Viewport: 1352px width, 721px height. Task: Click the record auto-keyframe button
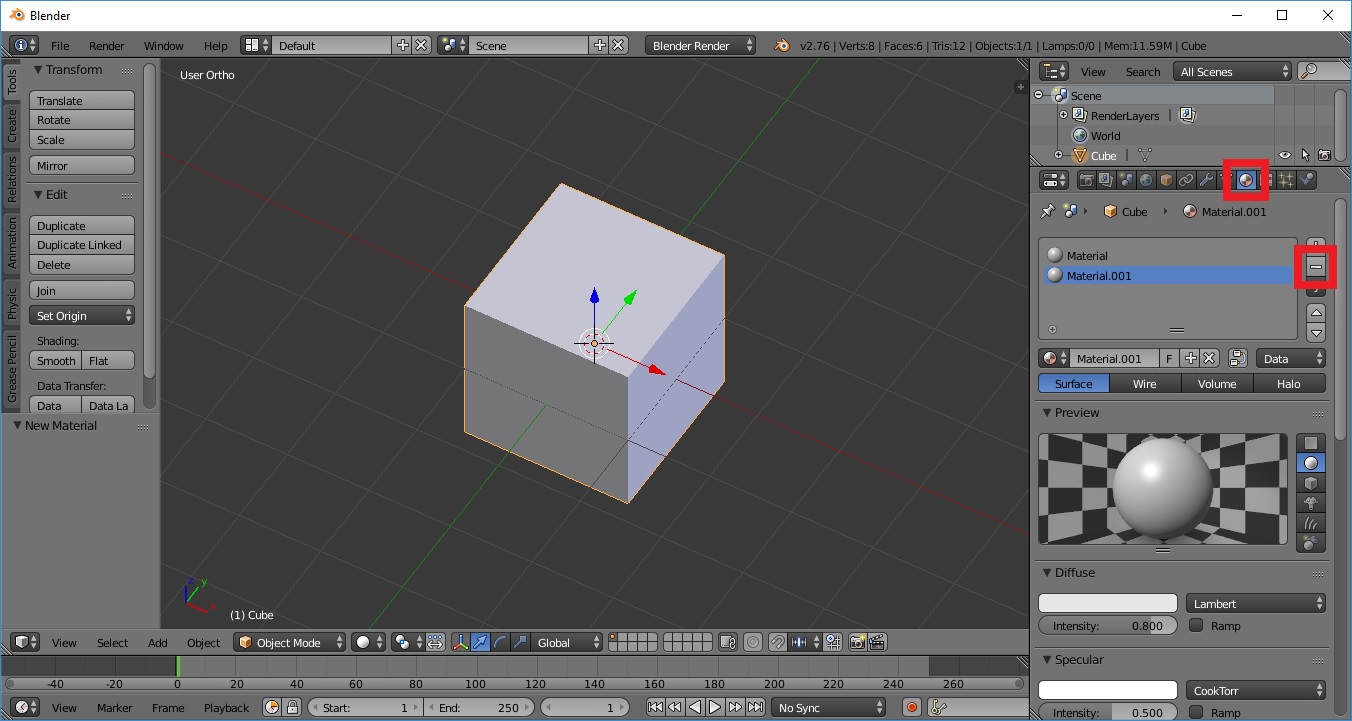coord(911,707)
